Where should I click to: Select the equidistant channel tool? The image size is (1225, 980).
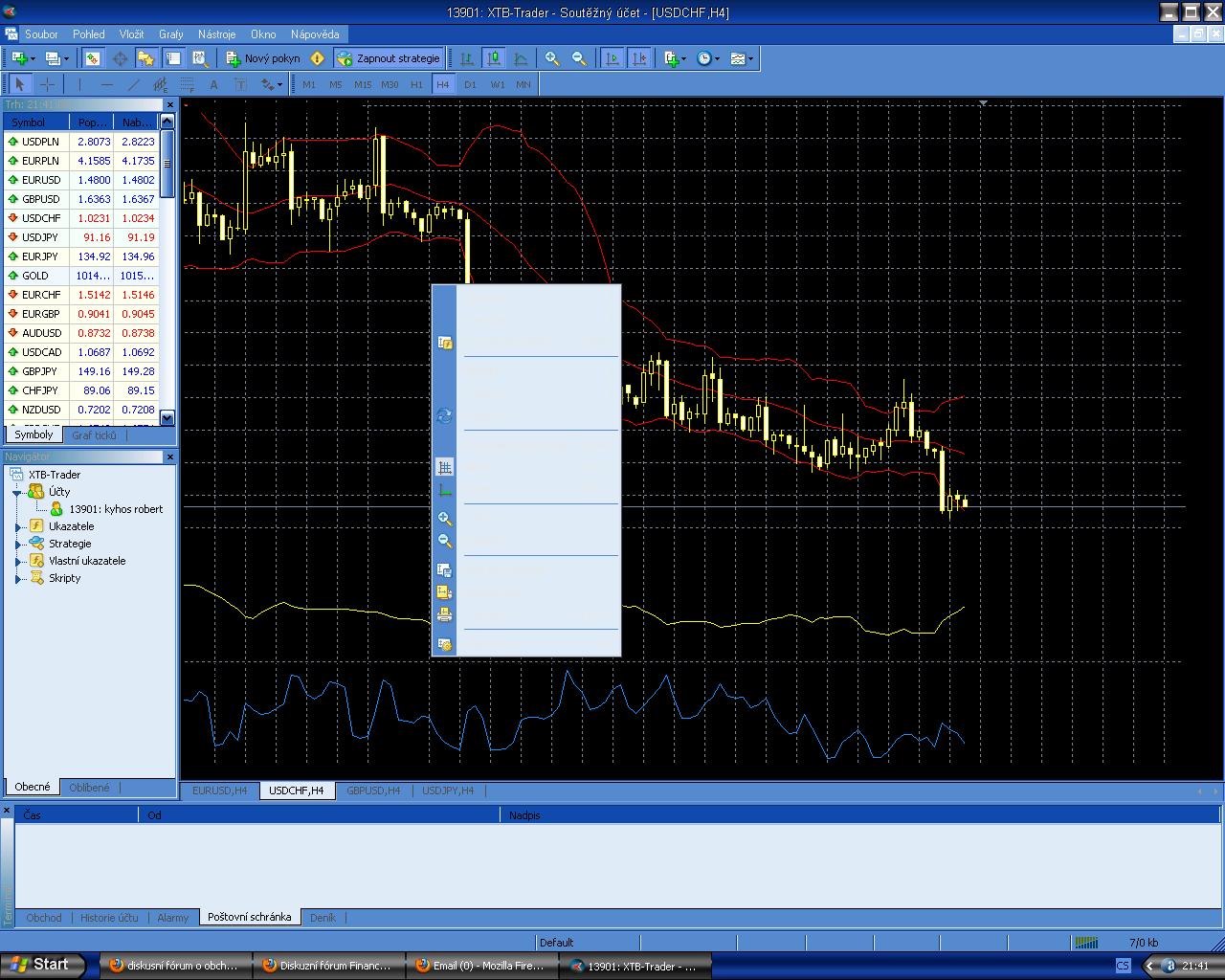click(x=160, y=84)
